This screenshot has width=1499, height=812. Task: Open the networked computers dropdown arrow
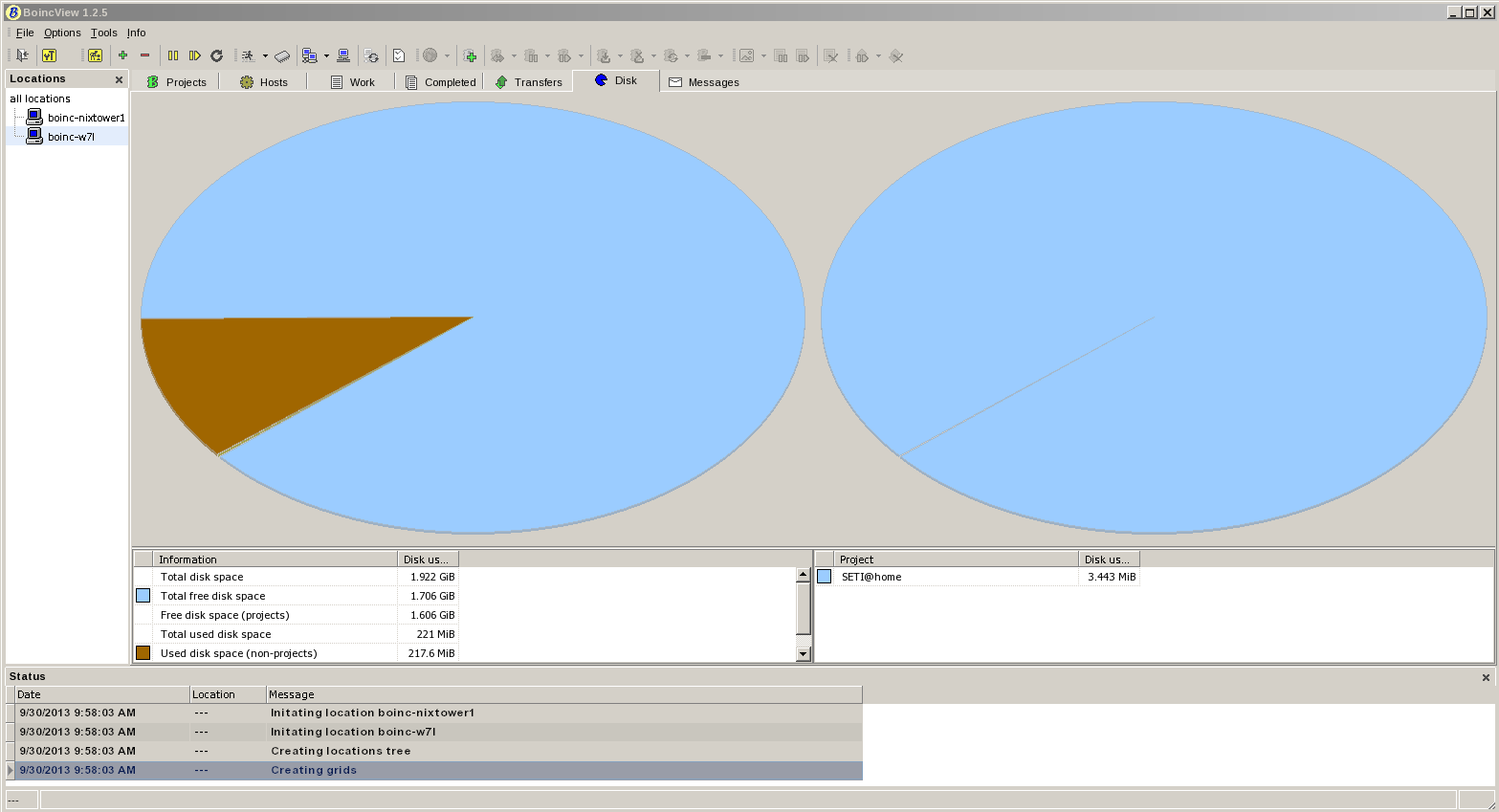[326, 55]
